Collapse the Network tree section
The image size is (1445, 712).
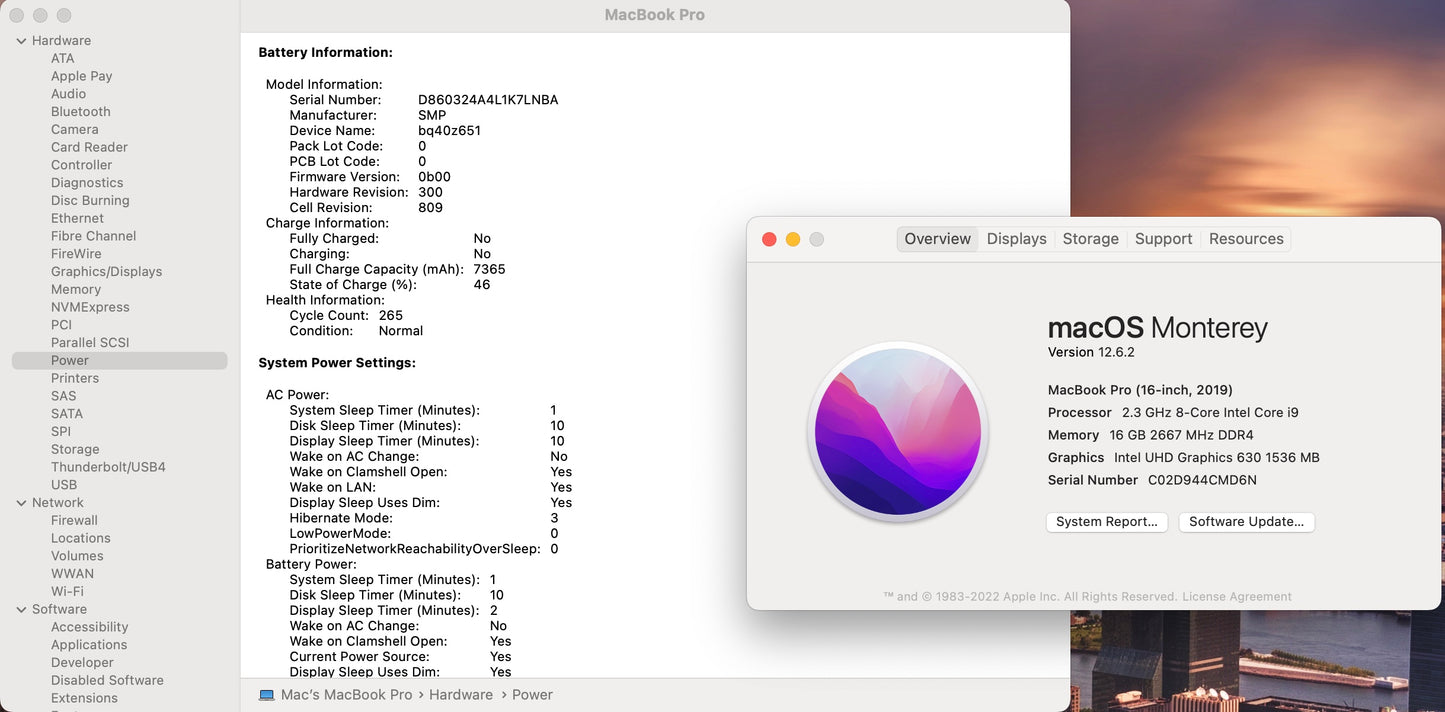click(21, 502)
